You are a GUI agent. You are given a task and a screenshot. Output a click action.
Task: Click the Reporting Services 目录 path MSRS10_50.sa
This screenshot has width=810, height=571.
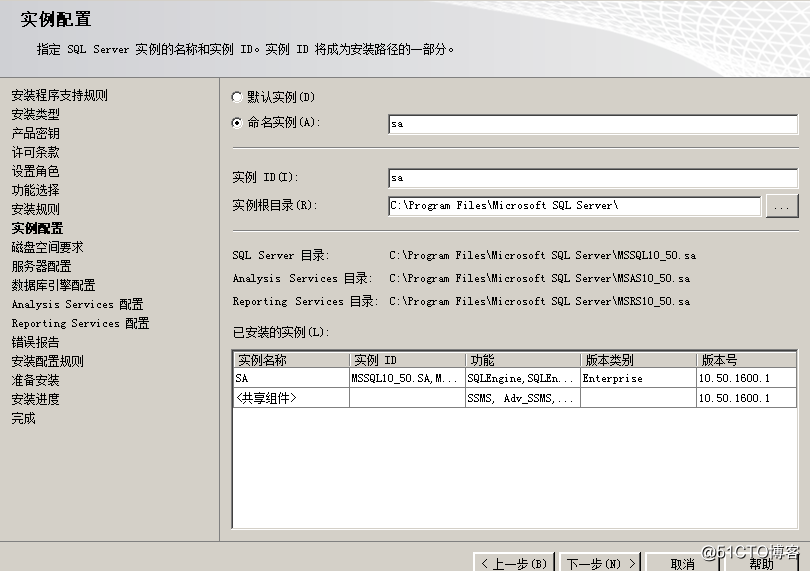539,301
